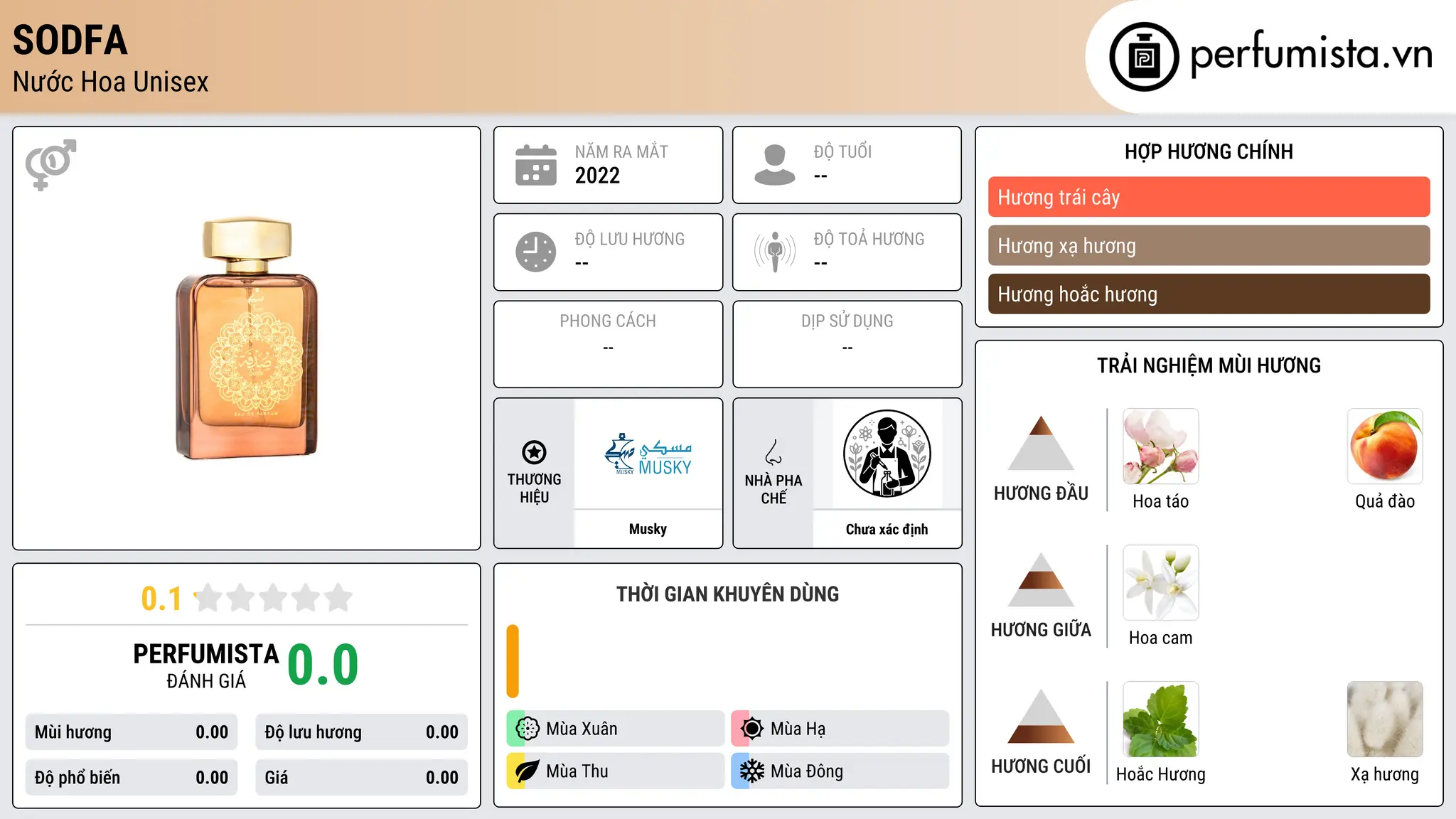Click the Trải nghiệm mùi hương heading
The height and width of the screenshot is (819, 1456).
1209,365
